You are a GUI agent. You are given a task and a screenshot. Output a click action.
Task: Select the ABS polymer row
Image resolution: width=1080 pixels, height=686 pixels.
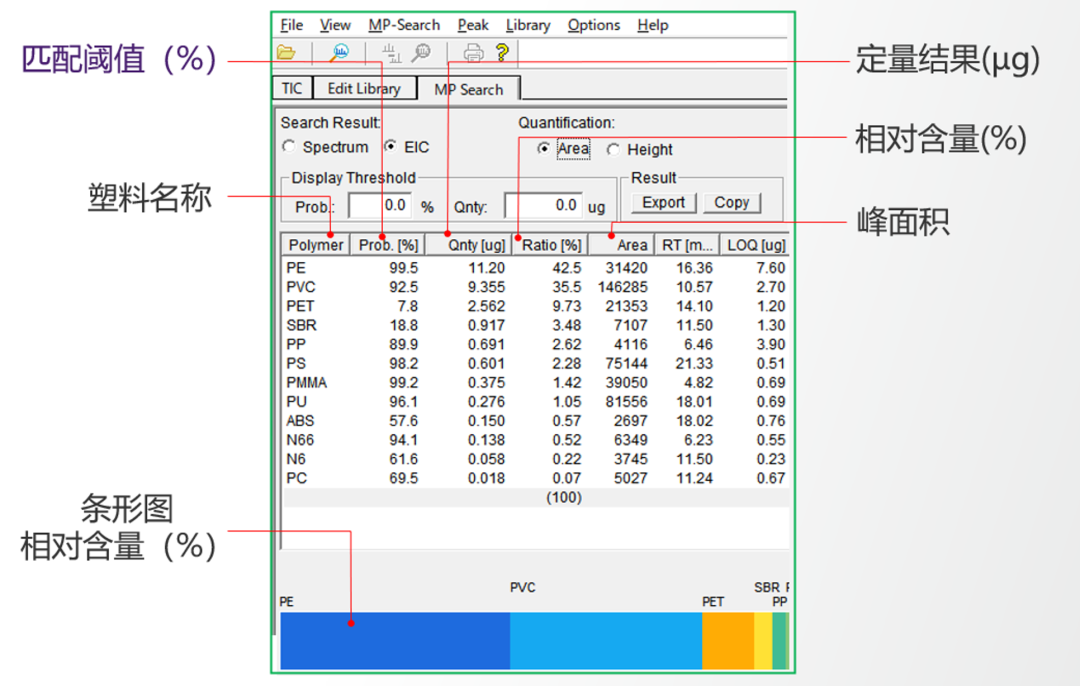536,421
